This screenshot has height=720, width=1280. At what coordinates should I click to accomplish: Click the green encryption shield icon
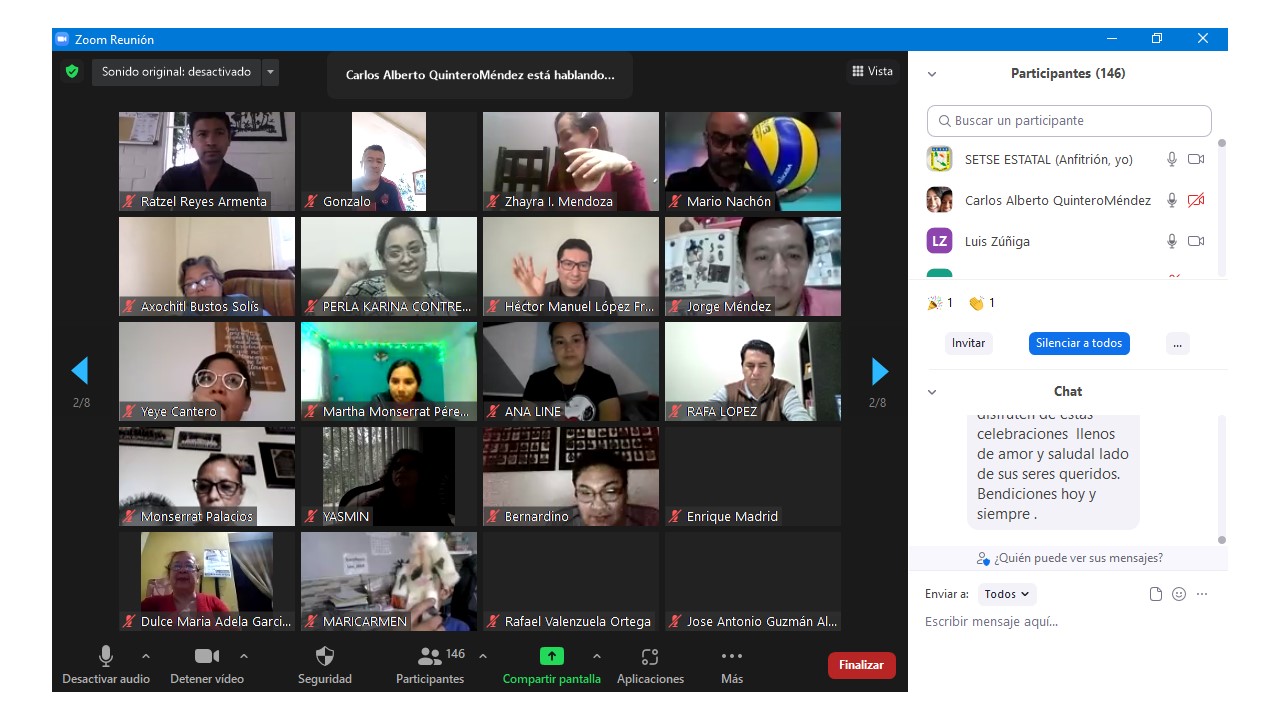(x=71, y=72)
